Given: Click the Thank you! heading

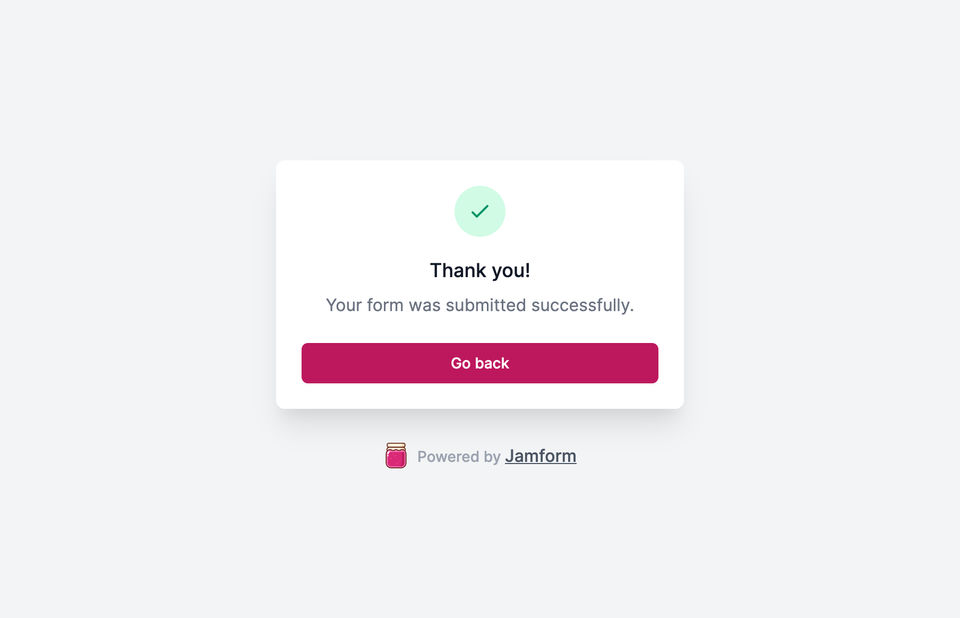Looking at the screenshot, I should 480,270.
